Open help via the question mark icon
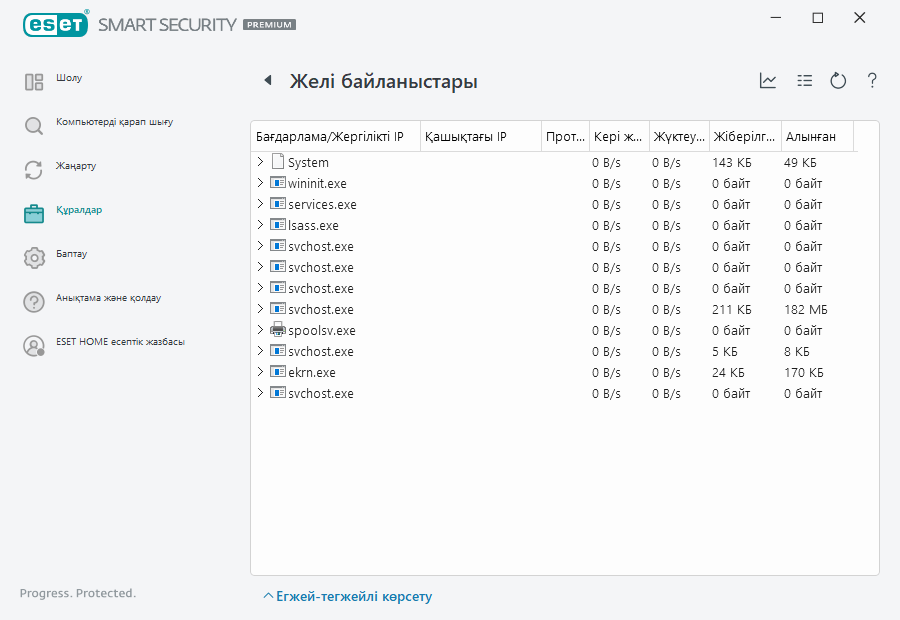This screenshot has width=900, height=620. 872,81
